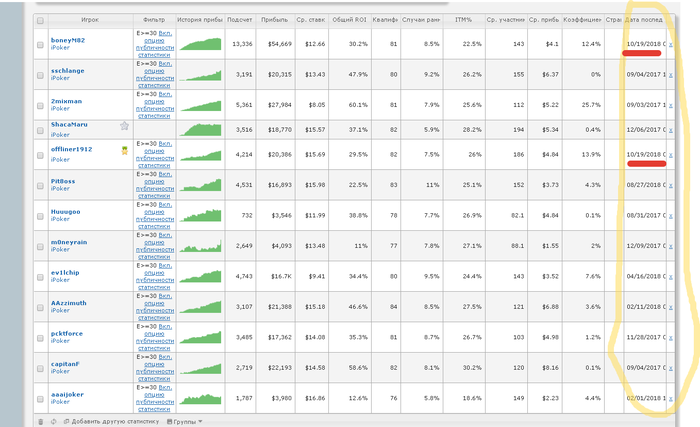
Task: Sort by the Подсчет column header
Action: point(240,20)
